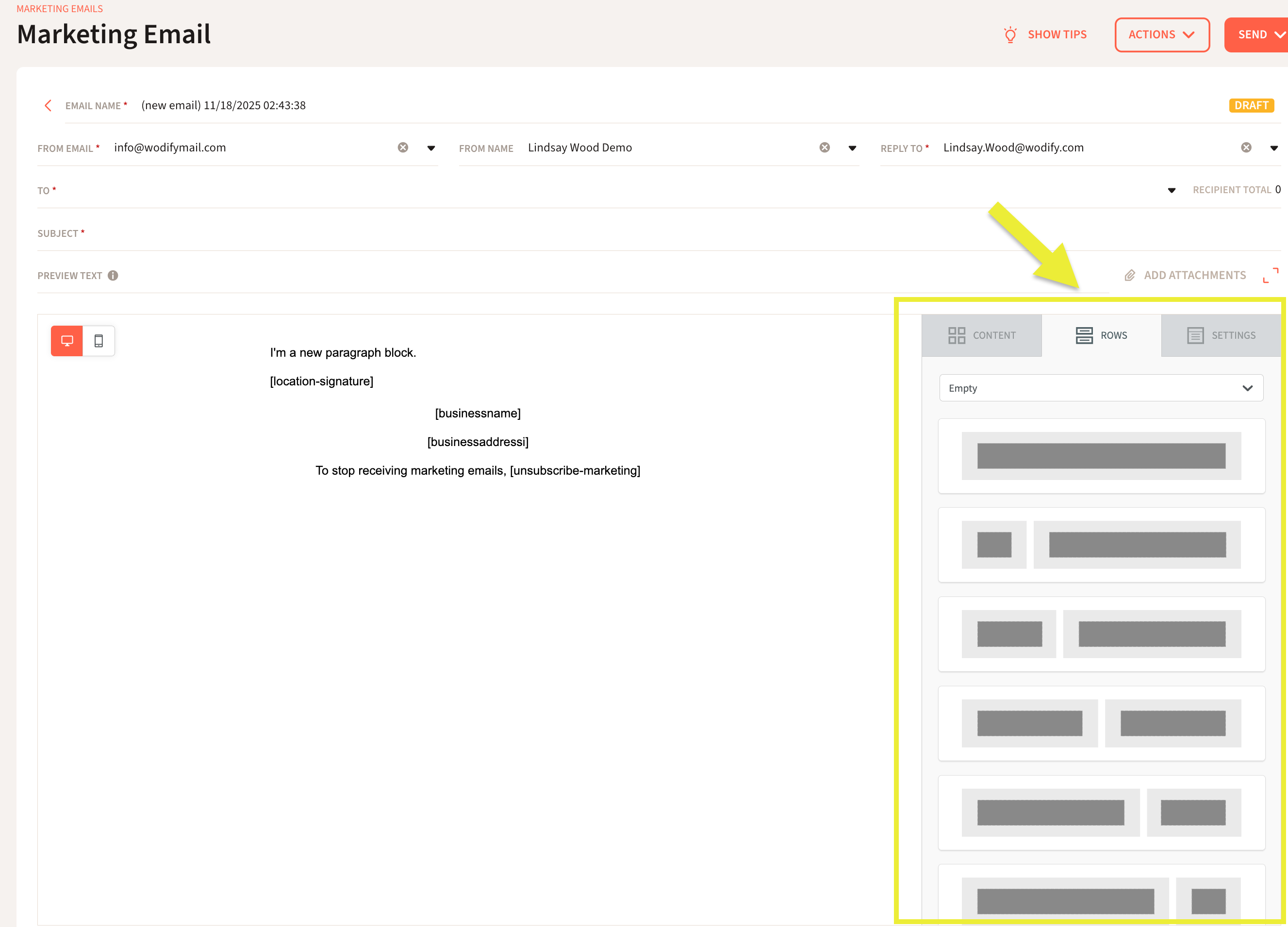This screenshot has height=927, width=1288.
Task: Clear the From Email field value
Action: (x=403, y=148)
